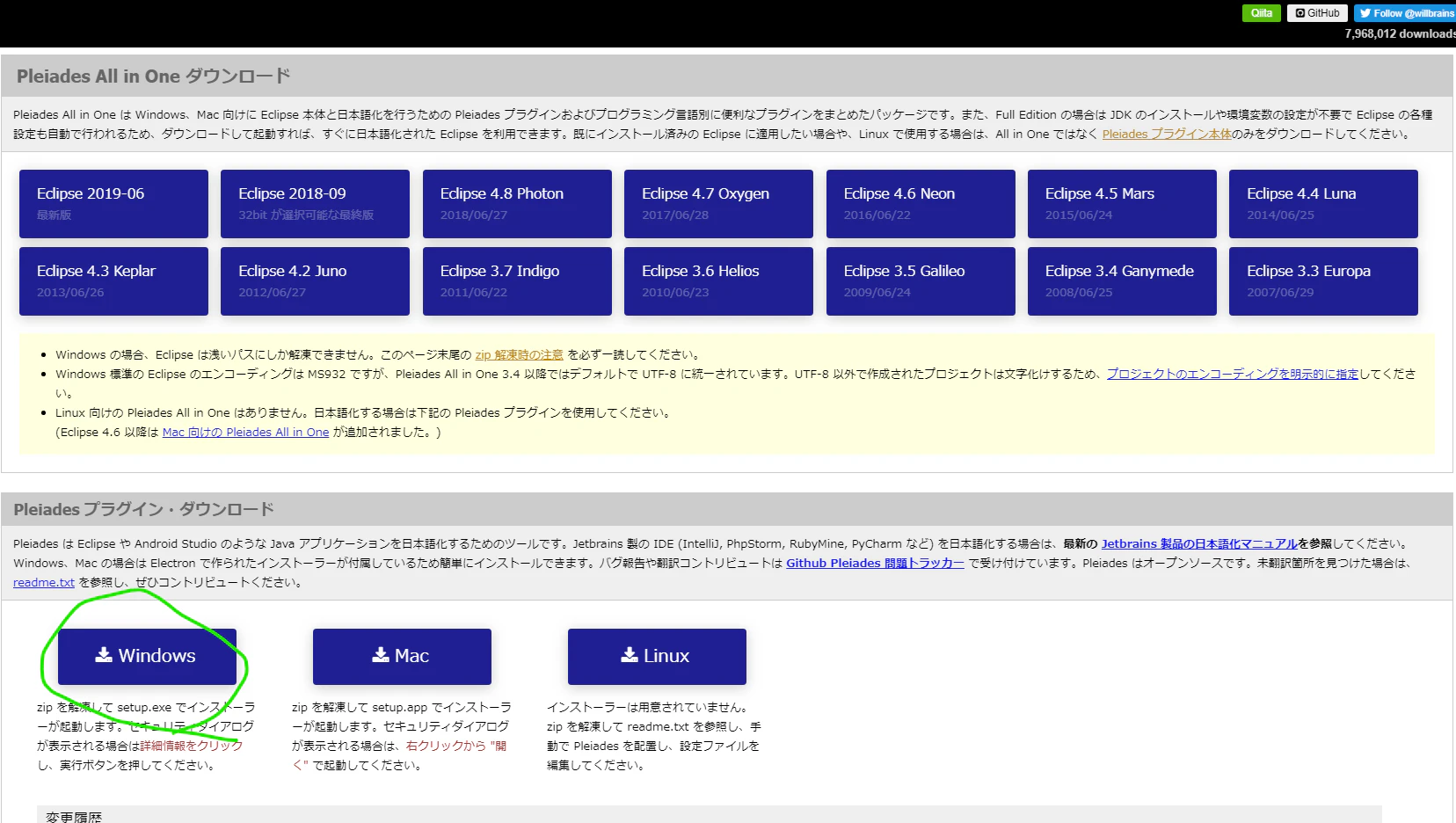Open Eclipse 4.4 Luna tile
1456x823 pixels.
point(1323,204)
